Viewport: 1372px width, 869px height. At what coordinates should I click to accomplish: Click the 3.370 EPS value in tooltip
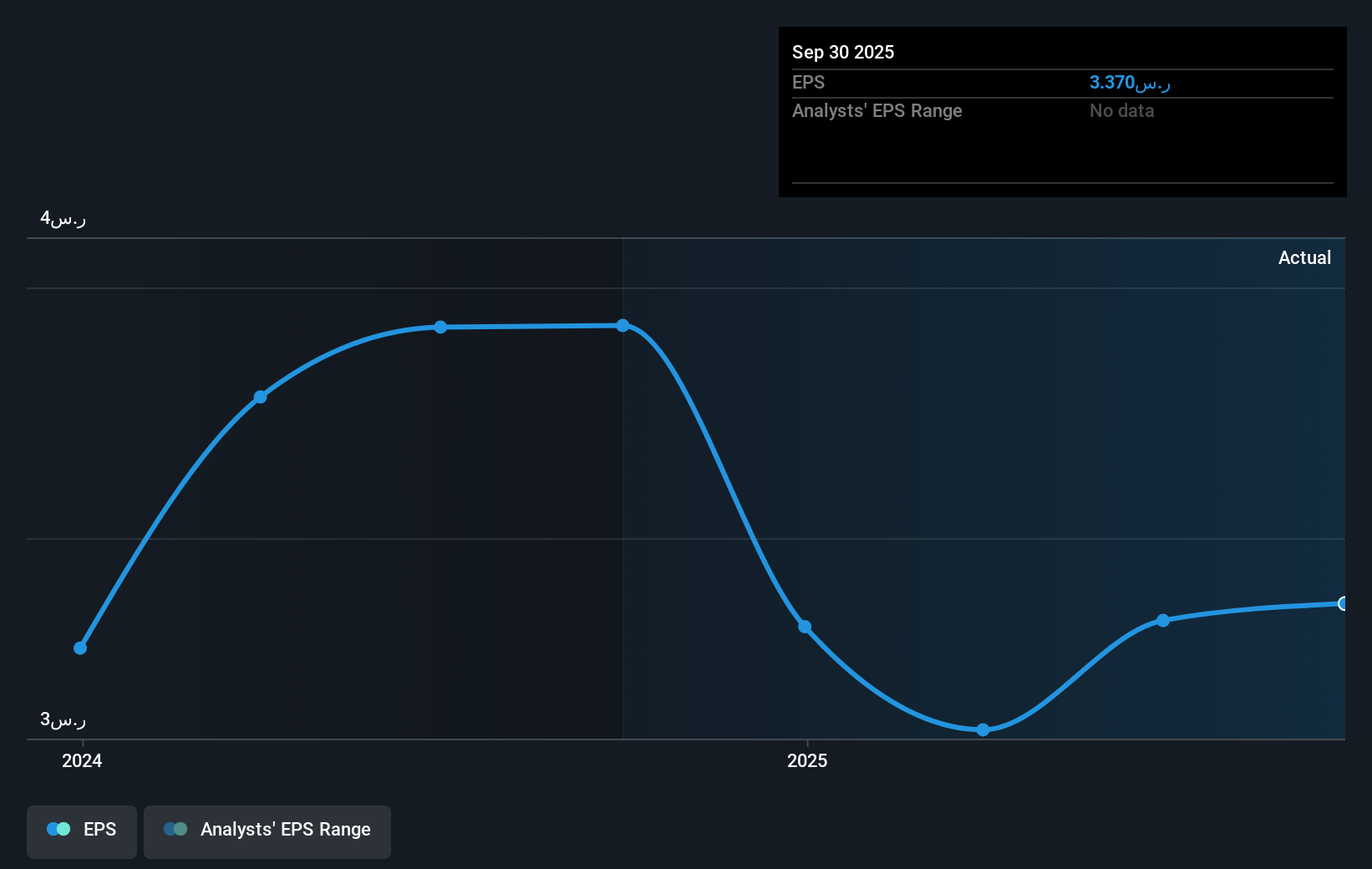click(1130, 83)
